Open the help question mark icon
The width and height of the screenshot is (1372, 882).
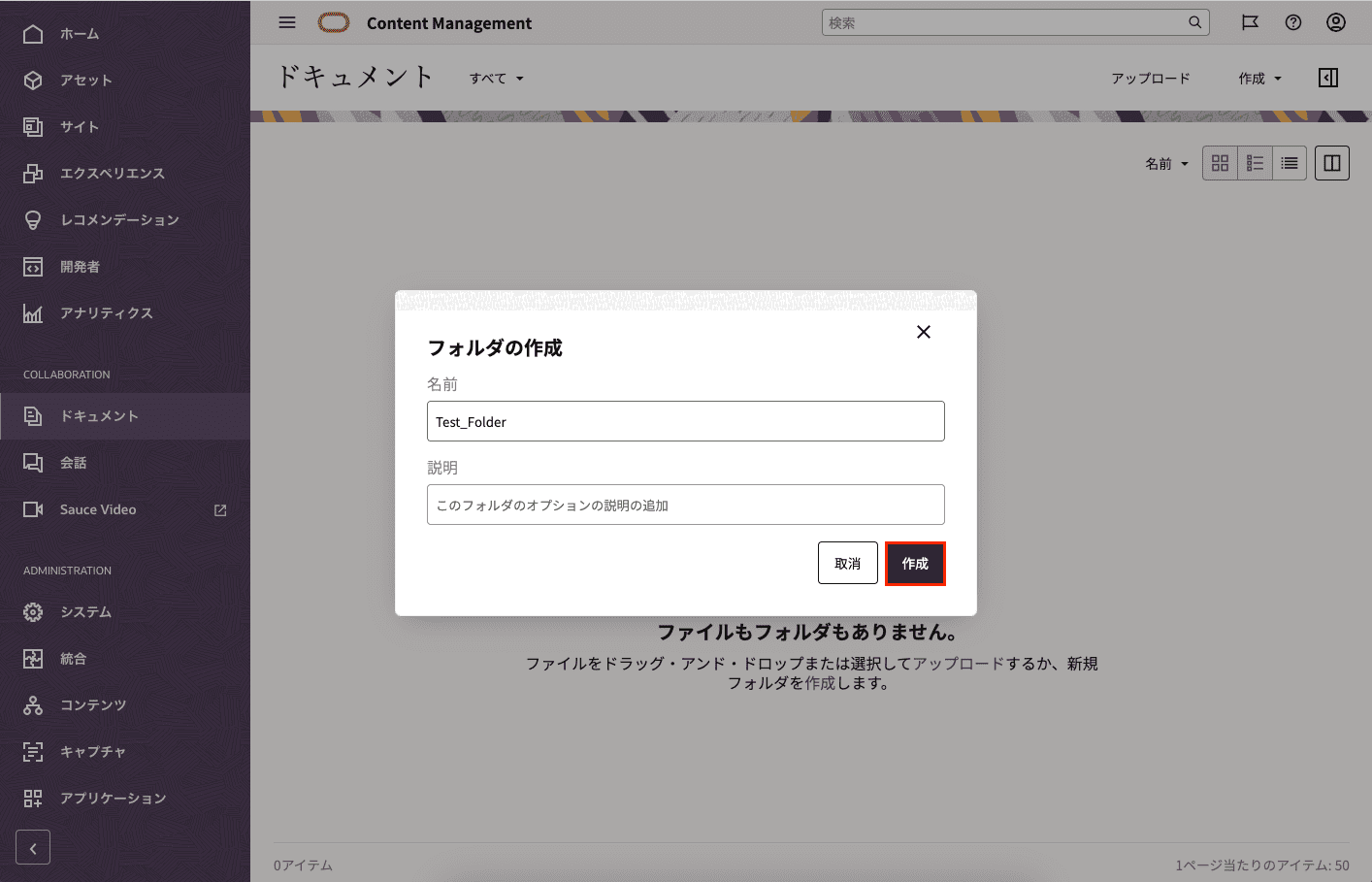pos(1292,22)
